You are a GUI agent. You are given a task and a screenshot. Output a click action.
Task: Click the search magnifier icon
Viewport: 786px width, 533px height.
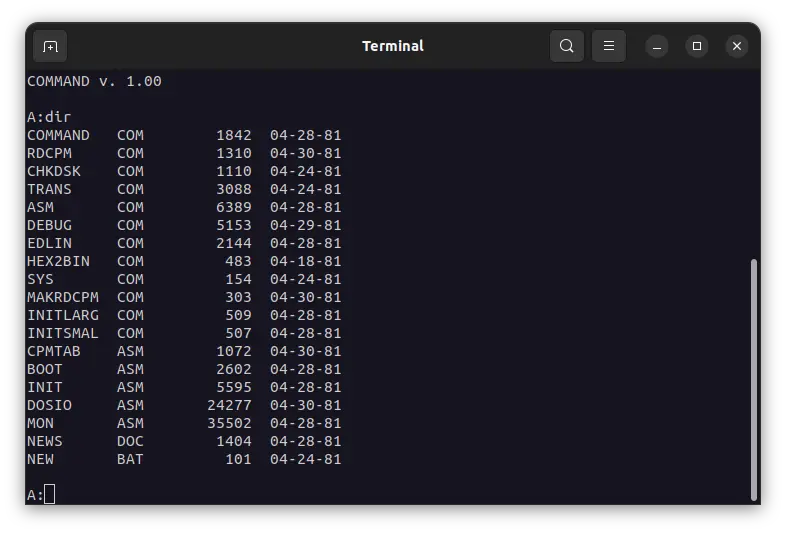point(567,46)
